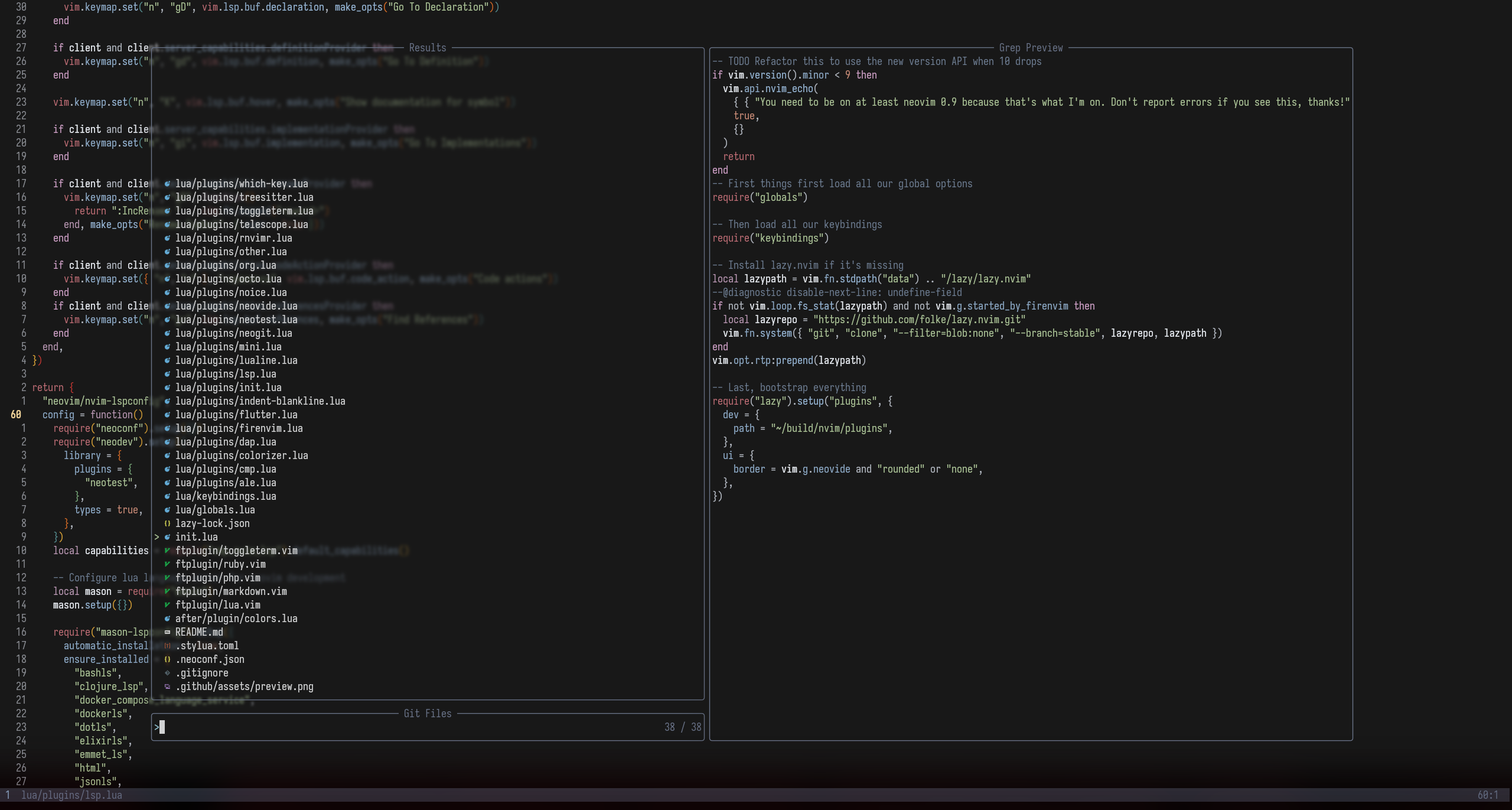Click the Results panel title

(x=428, y=48)
